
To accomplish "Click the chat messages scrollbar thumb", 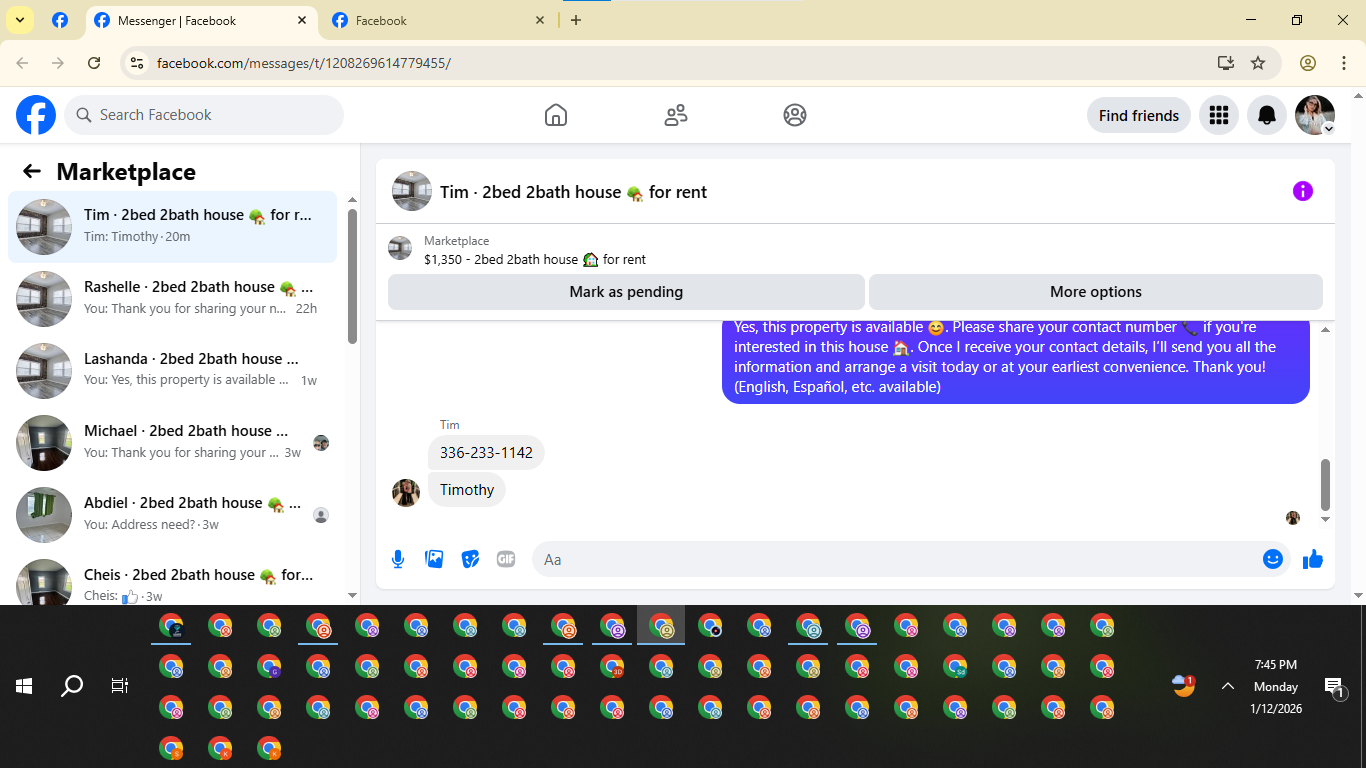I will point(1326,484).
